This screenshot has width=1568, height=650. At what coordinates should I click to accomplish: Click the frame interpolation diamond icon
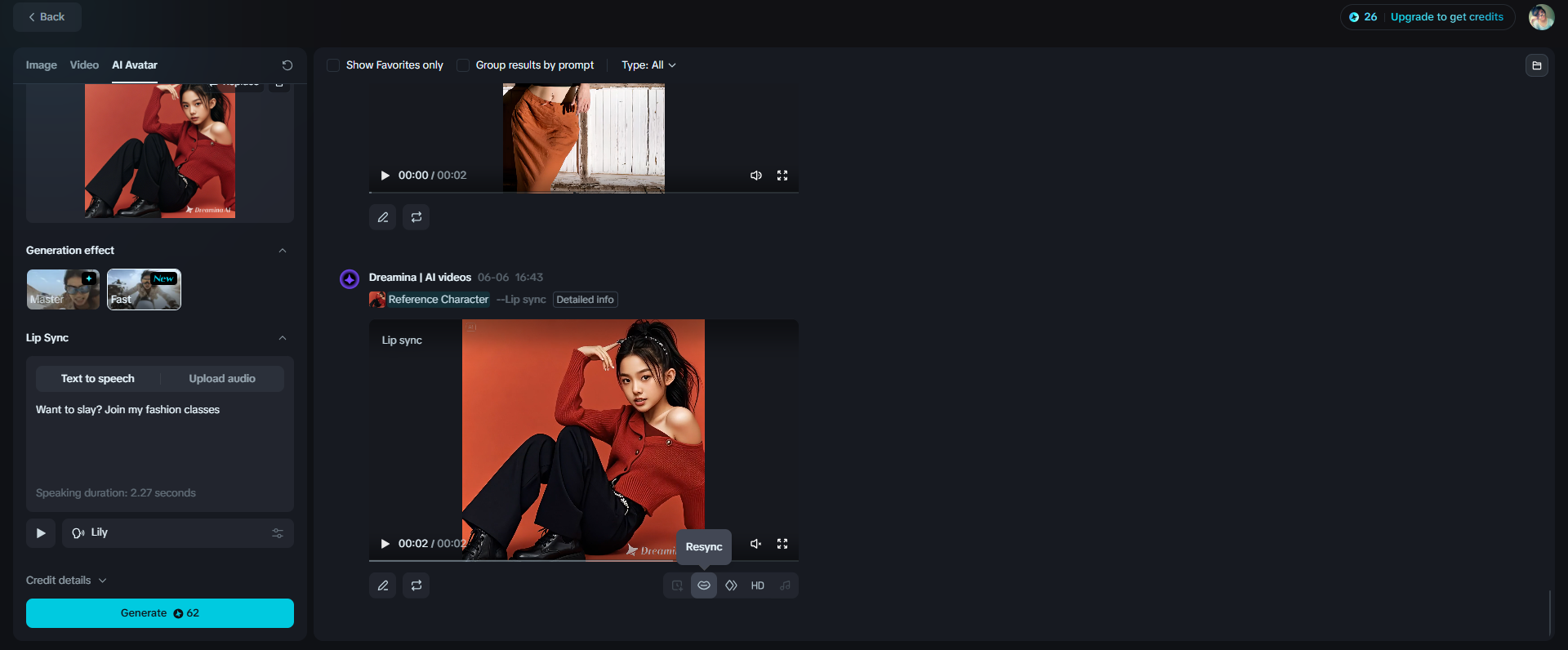(731, 585)
